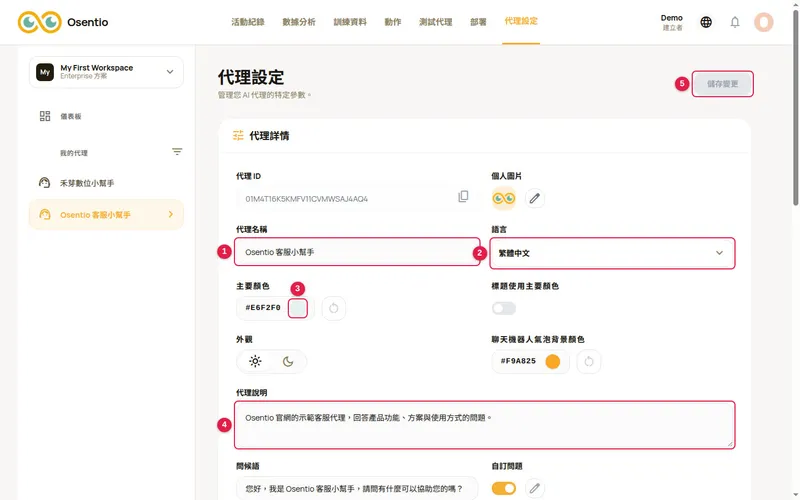
Task: Open the 語言 dropdown
Action: coord(612,253)
